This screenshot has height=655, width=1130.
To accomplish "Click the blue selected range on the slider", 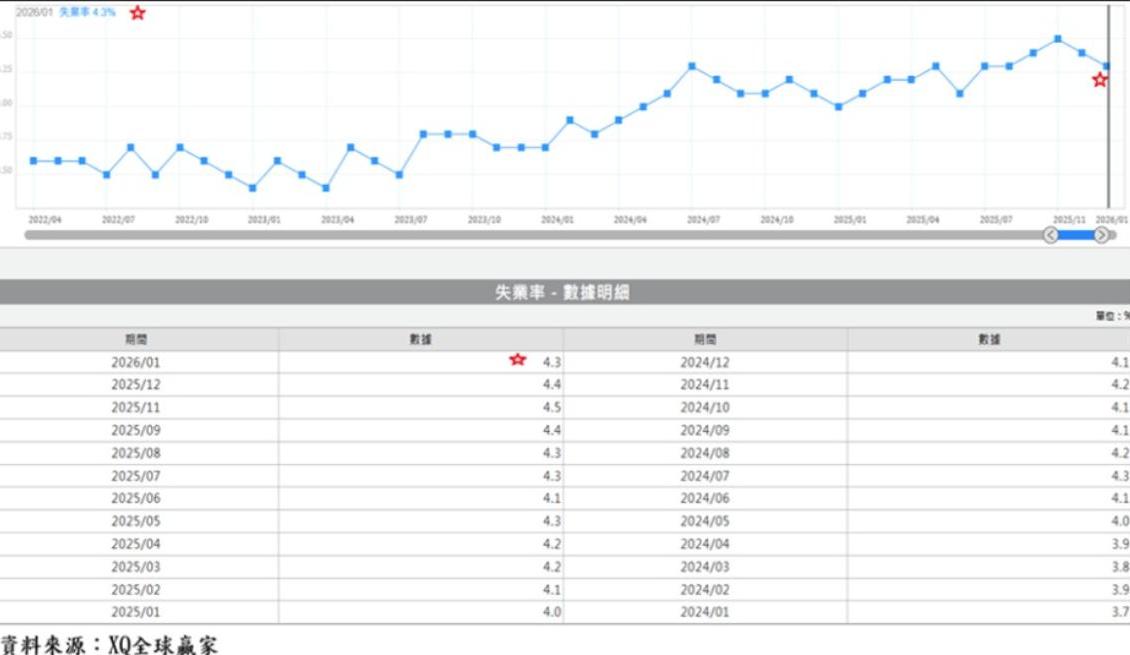I will (x=1076, y=235).
